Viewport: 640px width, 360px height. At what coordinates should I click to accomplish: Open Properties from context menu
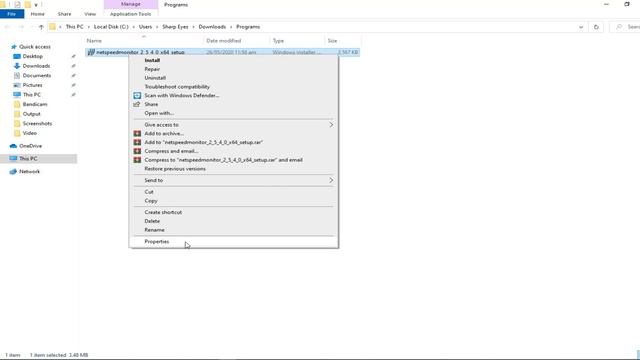click(156, 242)
